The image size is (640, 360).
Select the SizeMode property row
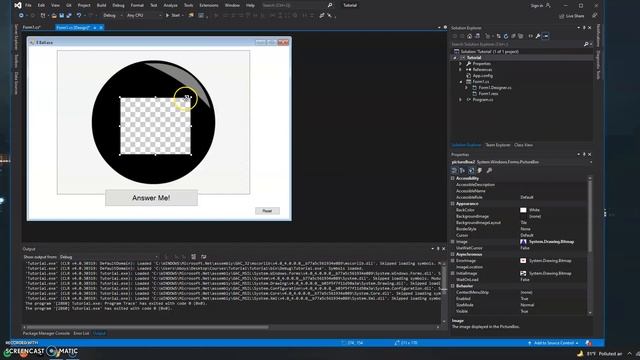(520, 305)
